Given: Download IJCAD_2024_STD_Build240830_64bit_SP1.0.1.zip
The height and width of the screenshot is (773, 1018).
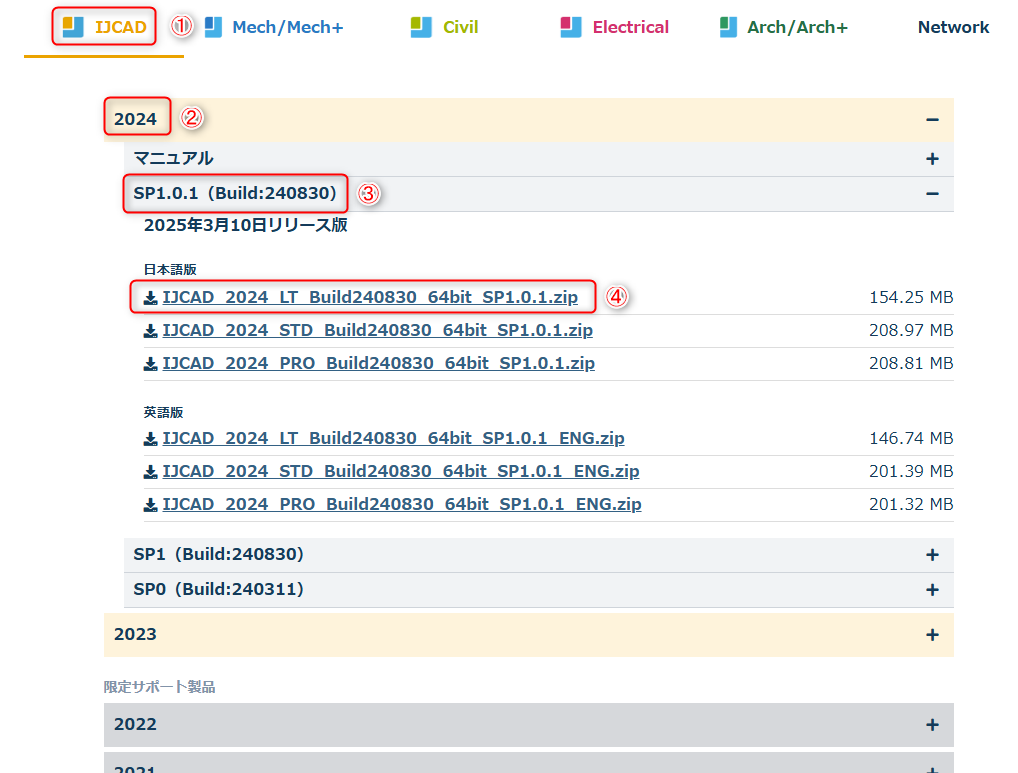Looking at the screenshot, I should (377, 330).
